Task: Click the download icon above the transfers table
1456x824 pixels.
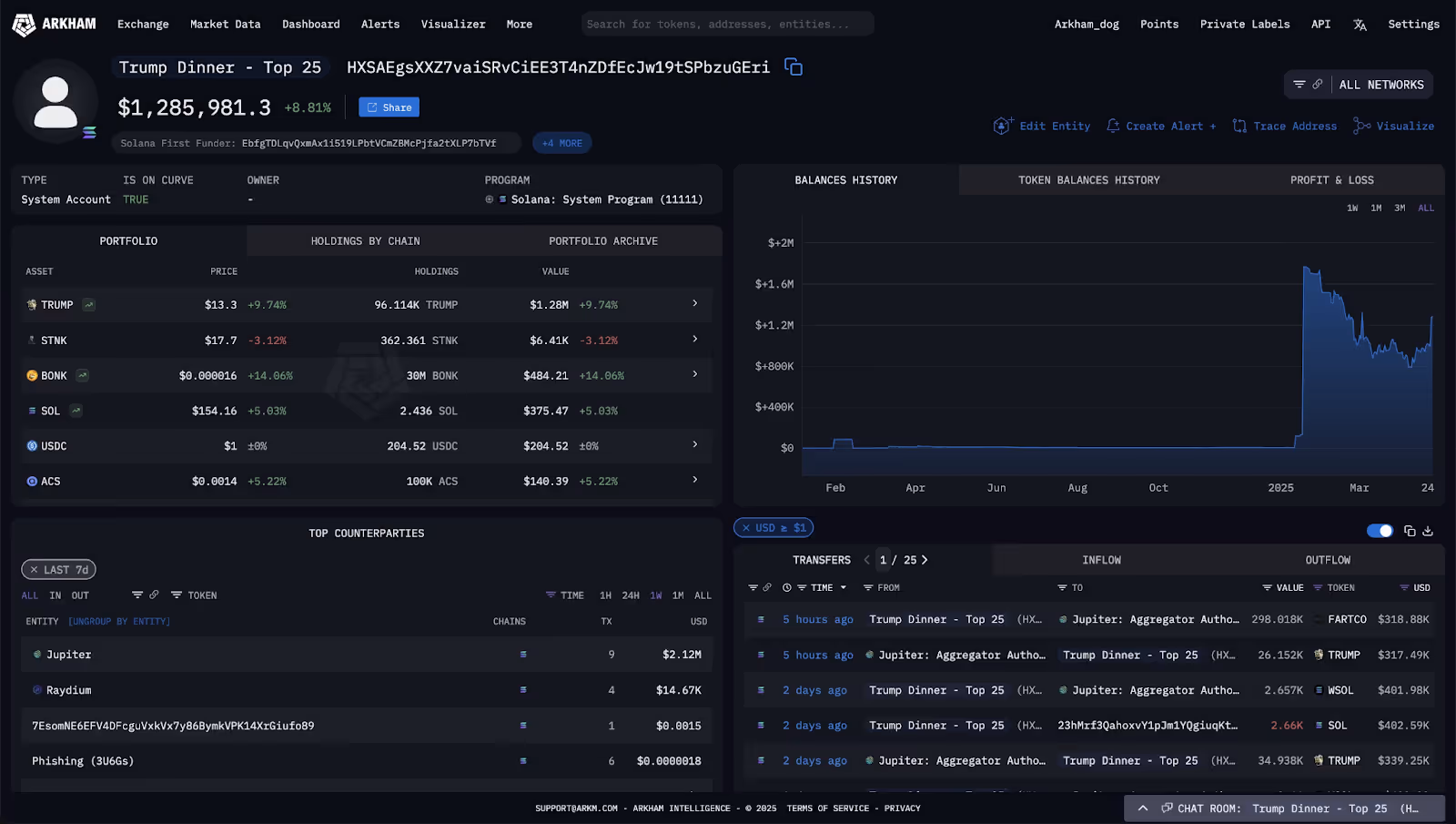Action: [x=1428, y=531]
